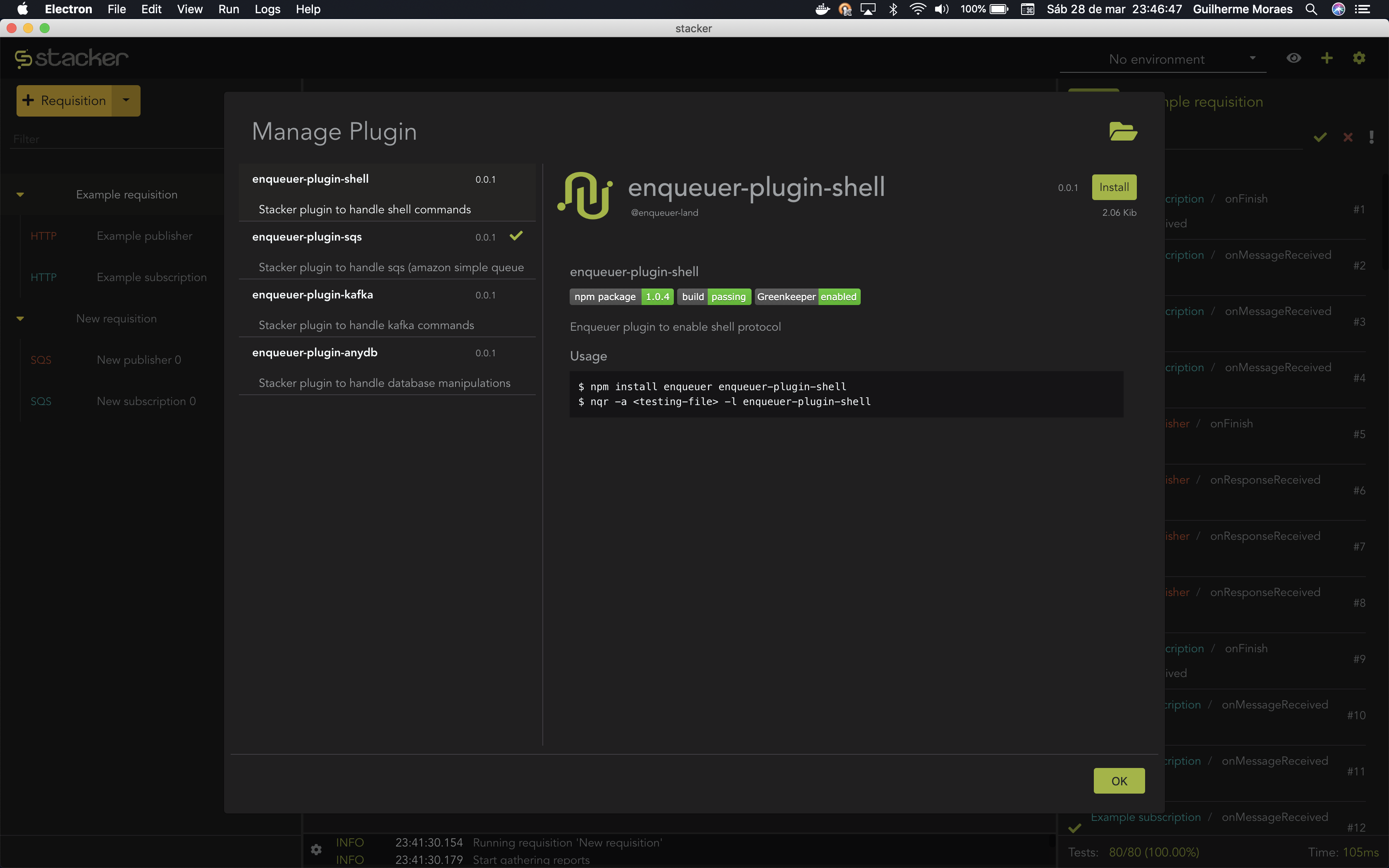
Task: Click the log settings gear at bottom
Action: point(316,849)
